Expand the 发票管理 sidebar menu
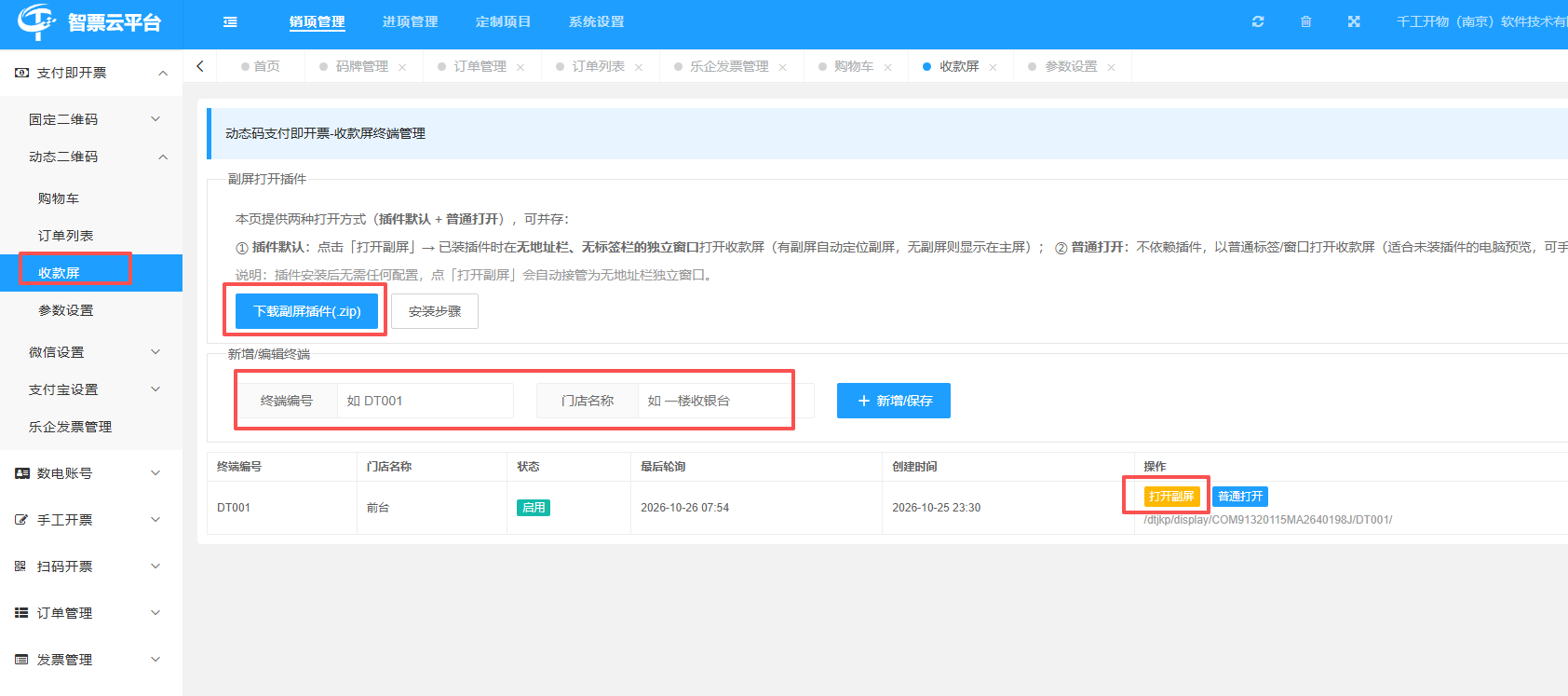The image size is (1568, 696). [x=155, y=660]
